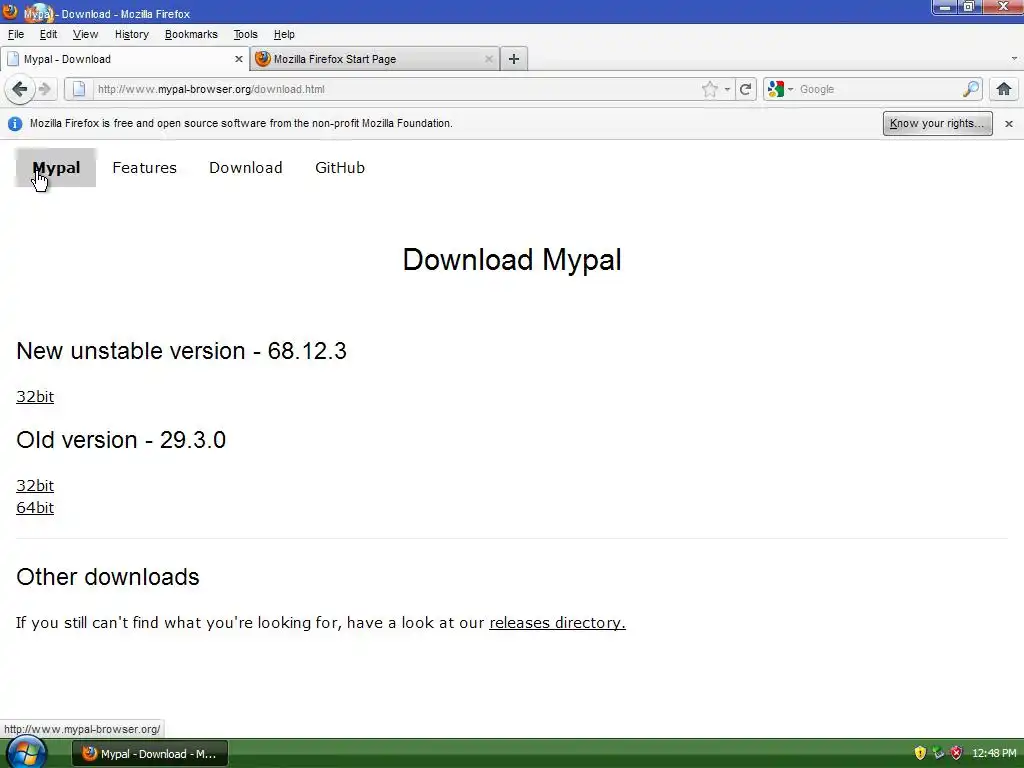Click the Other downloads heading
1024x768 pixels.
point(108,577)
